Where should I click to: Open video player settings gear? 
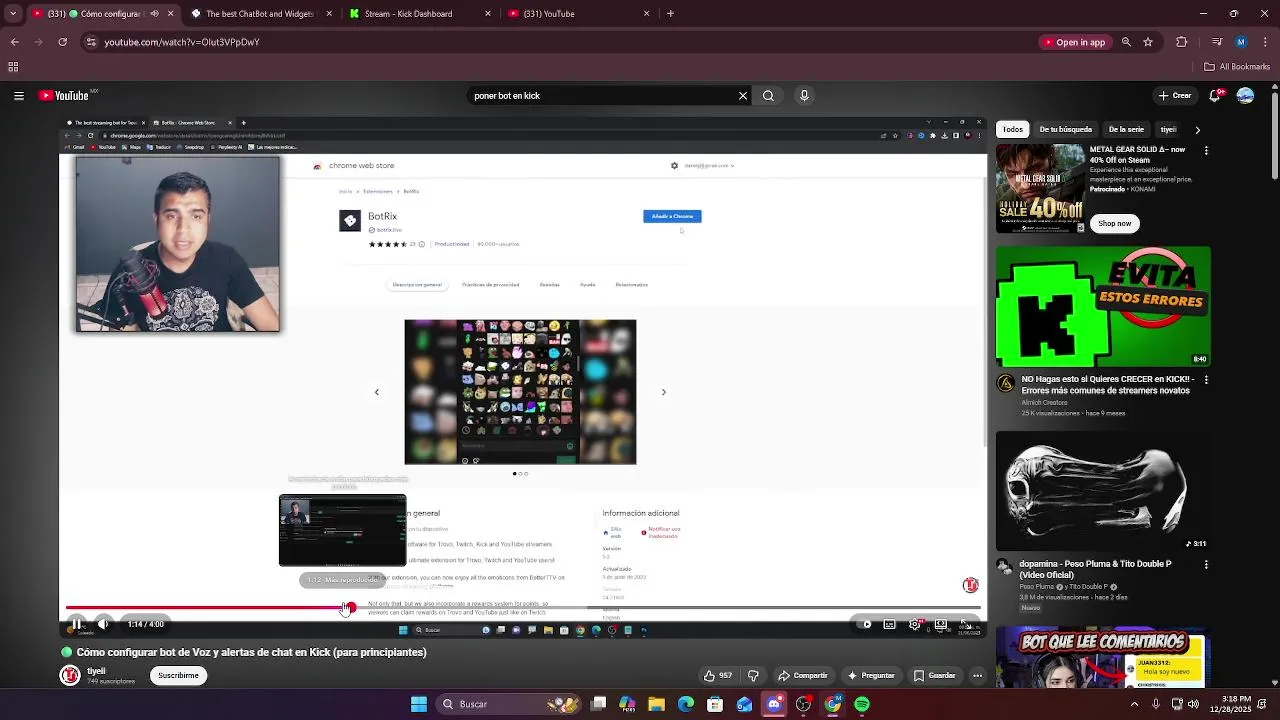pyautogui.click(x=915, y=624)
